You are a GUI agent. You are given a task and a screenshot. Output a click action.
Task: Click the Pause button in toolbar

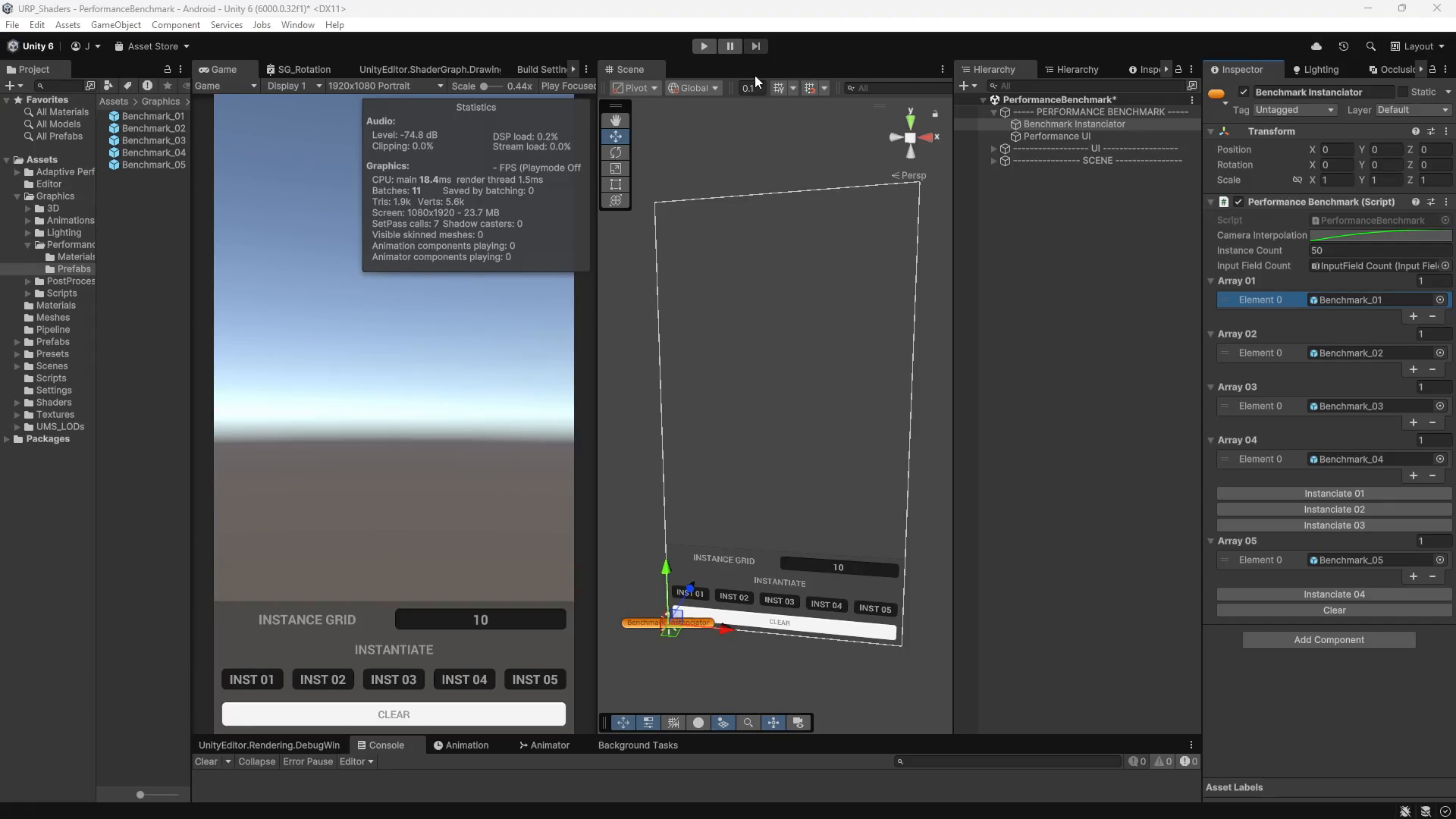point(729,46)
